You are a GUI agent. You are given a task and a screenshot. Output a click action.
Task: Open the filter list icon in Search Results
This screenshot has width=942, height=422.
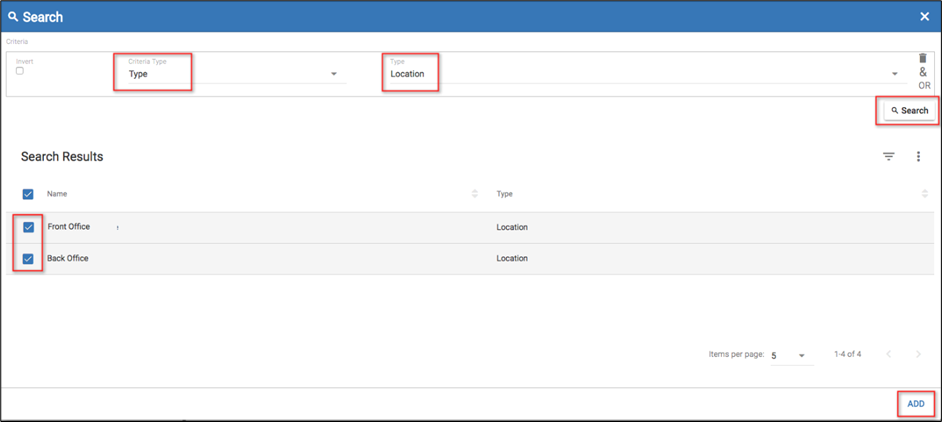click(889, 156)
